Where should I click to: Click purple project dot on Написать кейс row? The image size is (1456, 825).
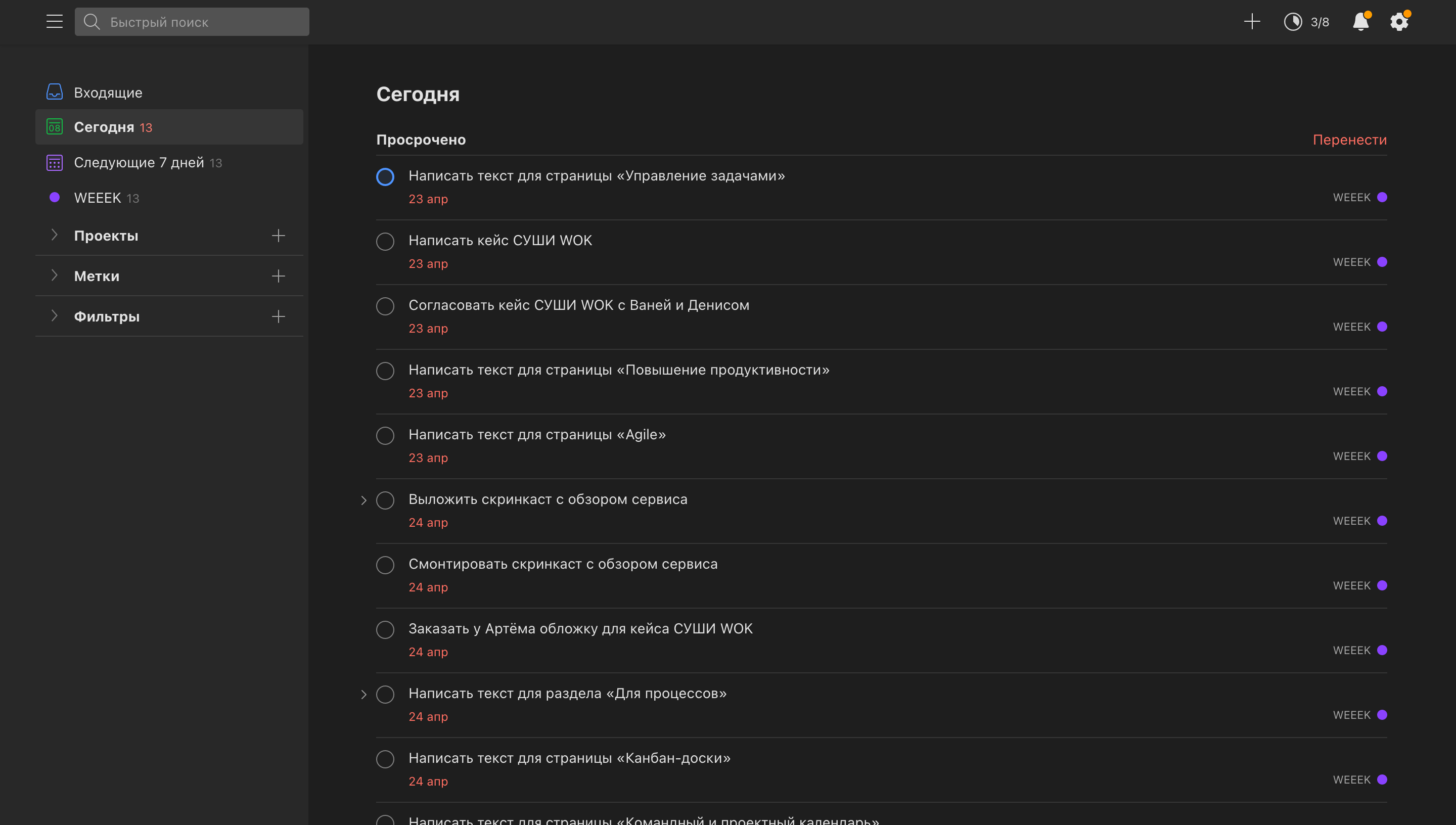1382,262
